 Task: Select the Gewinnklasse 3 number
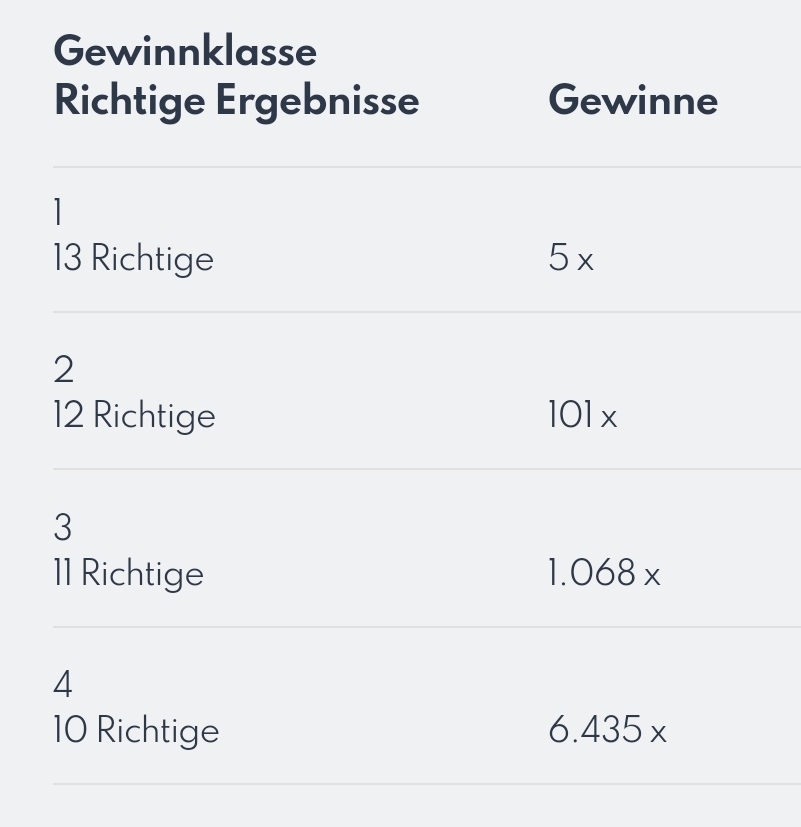[x=63, y=527]
